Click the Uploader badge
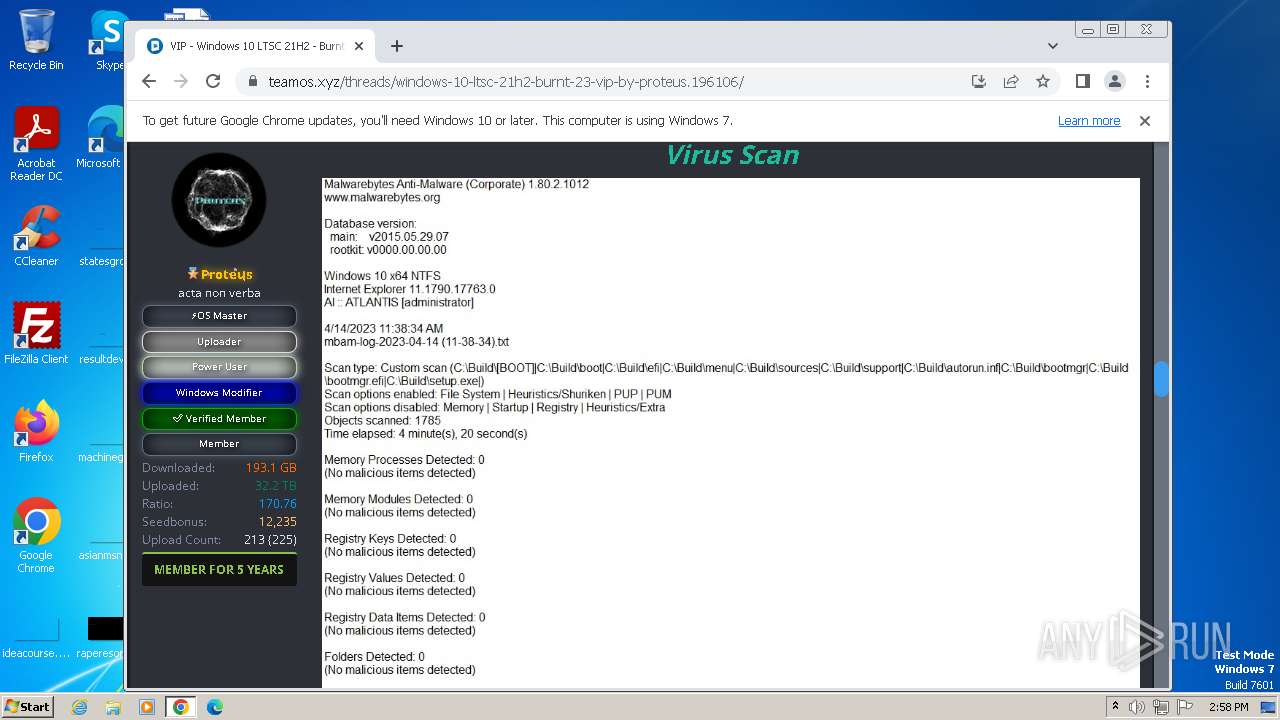Image resolution: width=1280 pixels, height=720 pixels. click(x=219, y=342)
